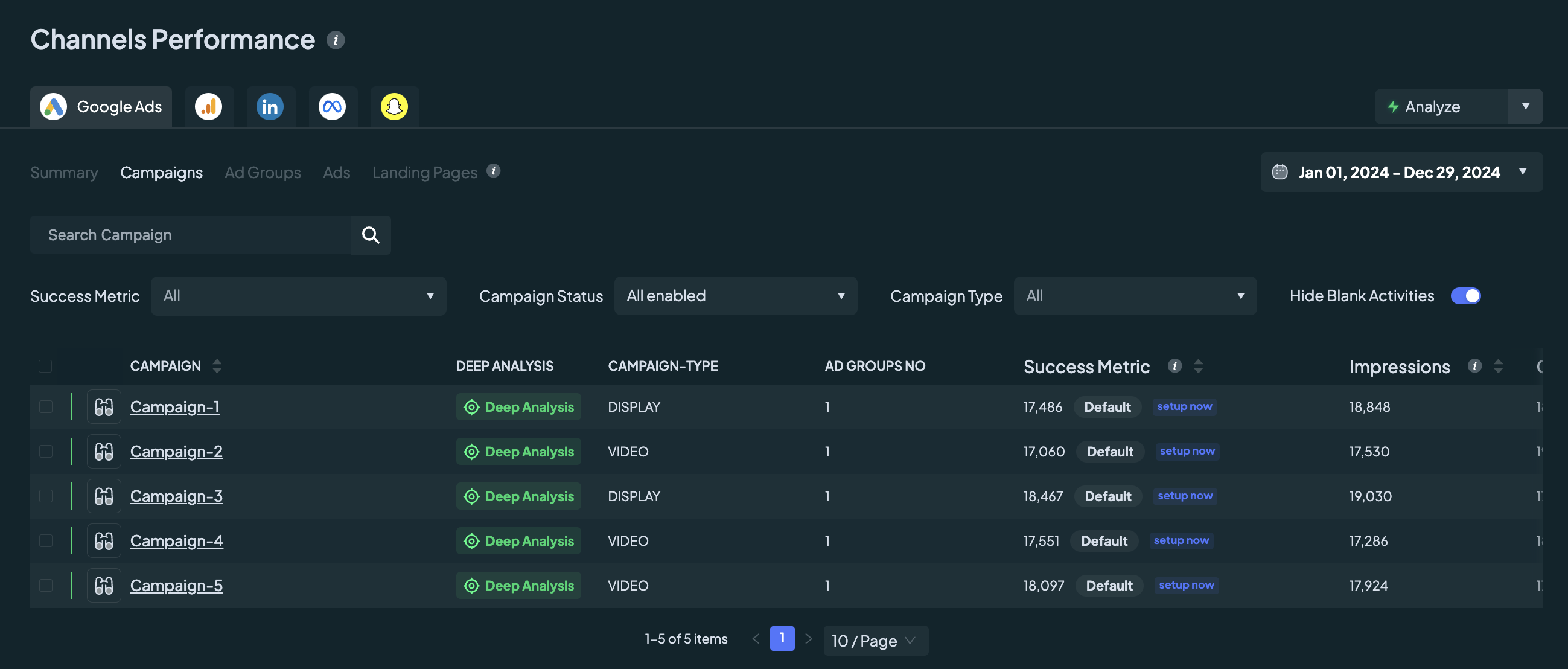Toggle the Hide Blank Activities switch
The width and height of the screenshot is (1568, 669).
[x=1466, y=296]
